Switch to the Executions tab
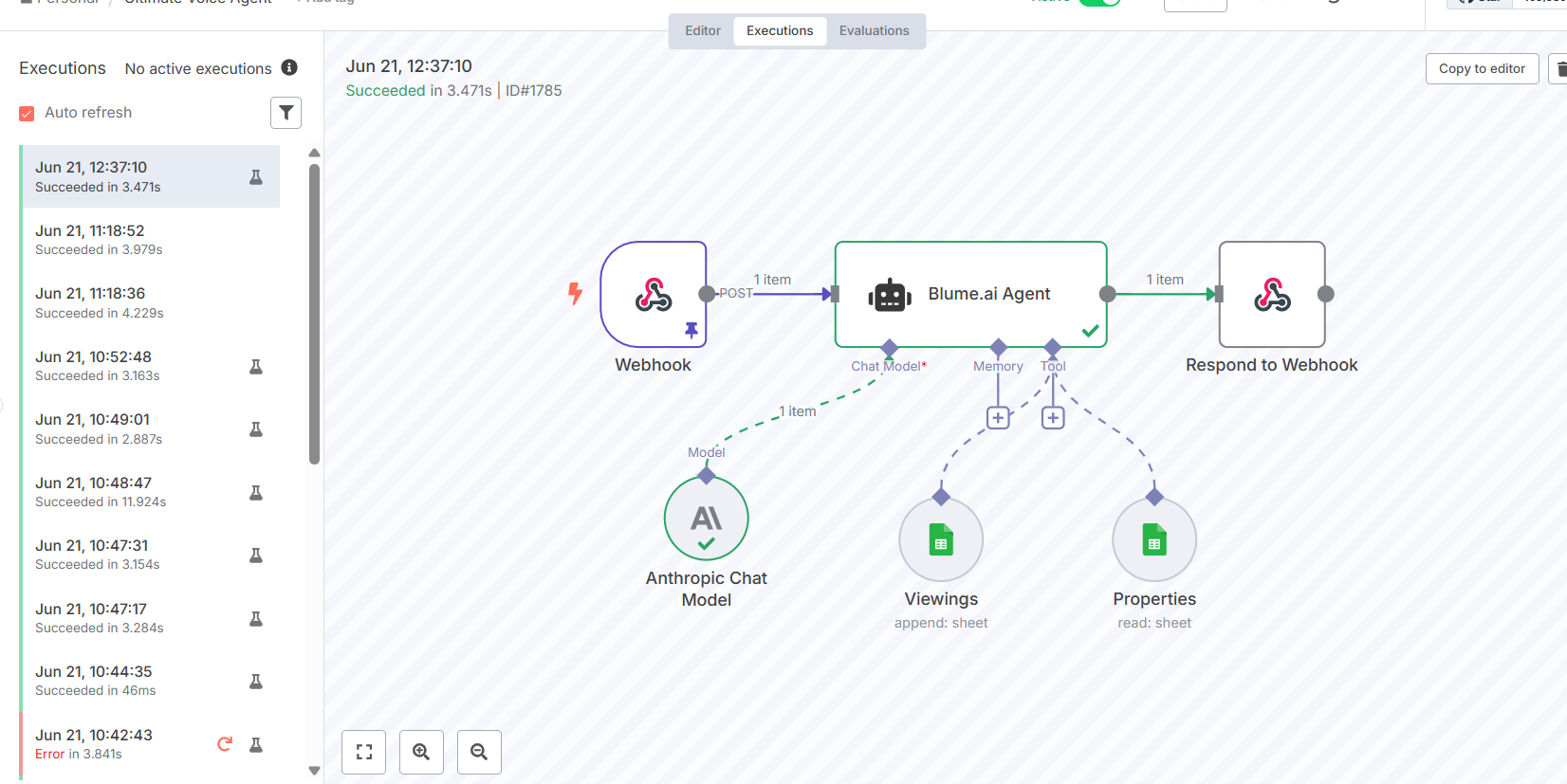 [x=780, y=30]
